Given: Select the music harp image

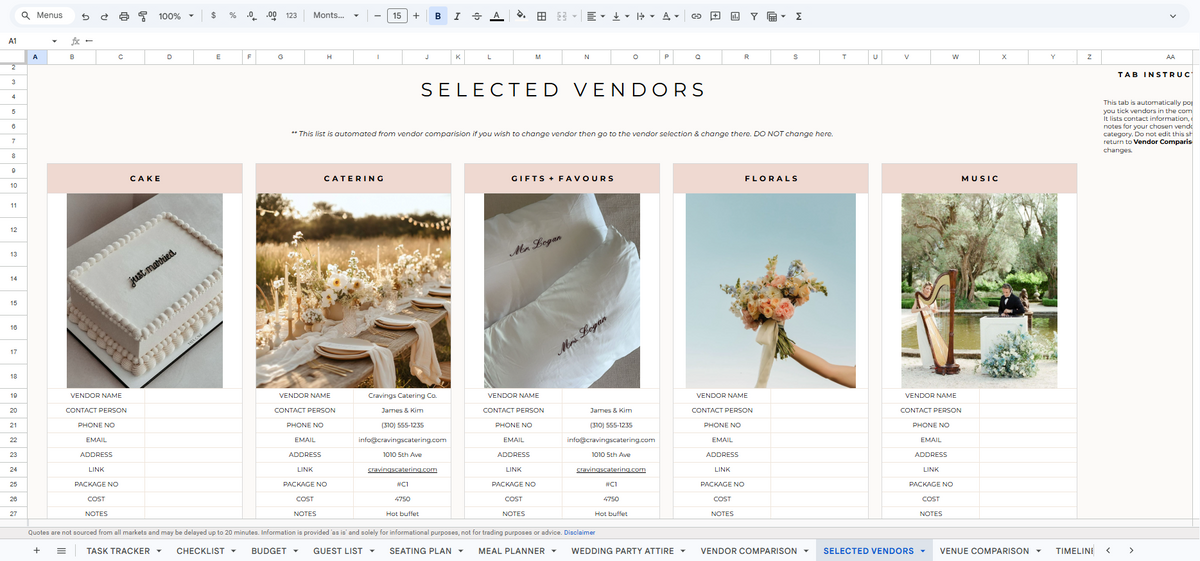Looking at the screenshot, I should (x=980, y=290).
